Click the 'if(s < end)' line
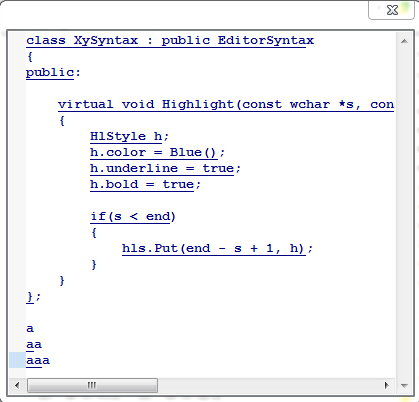The image size is (419, 402). click(x=133, y=217)
